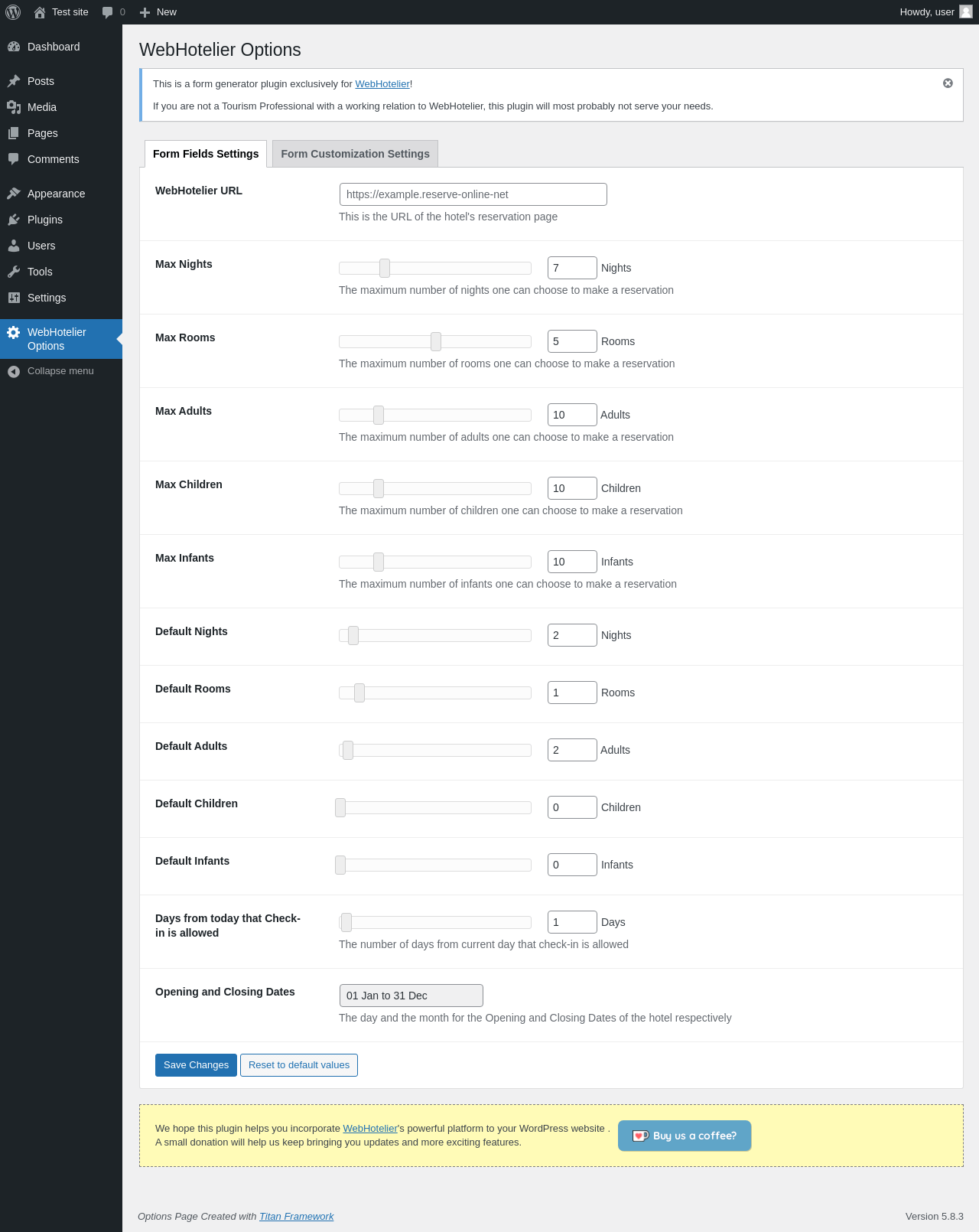Click Collapse menu text

pos(60,371)
